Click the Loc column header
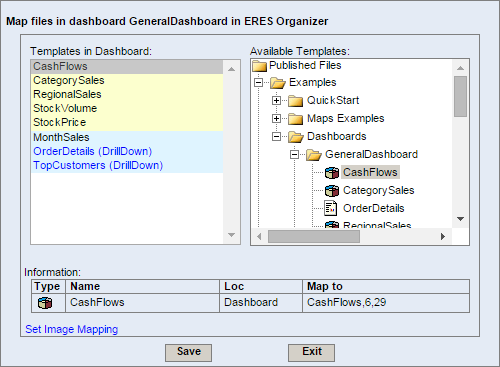500x367 pixels. coord(261,286)
